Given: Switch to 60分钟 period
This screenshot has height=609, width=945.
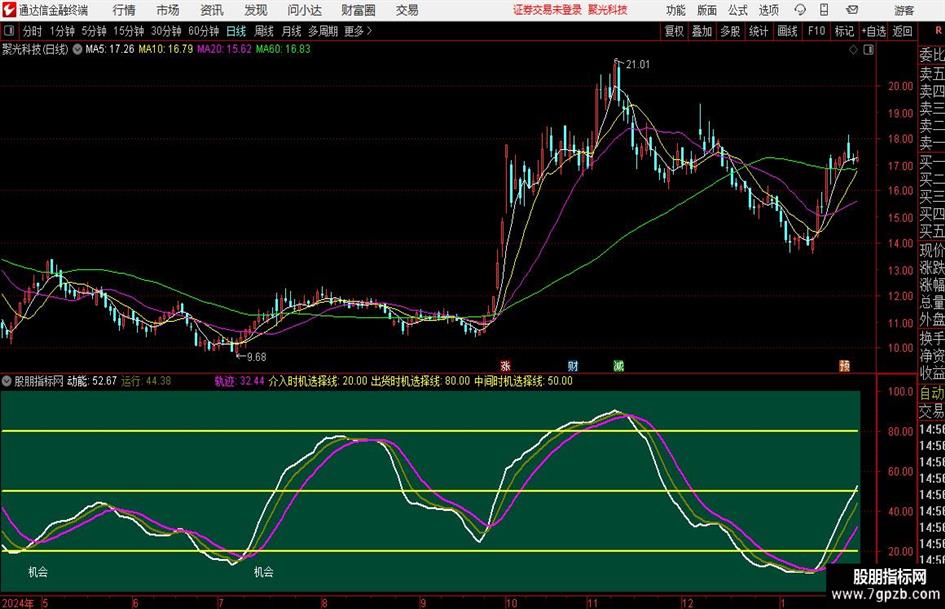Looking at the screenshot, I should click(203, 31).
